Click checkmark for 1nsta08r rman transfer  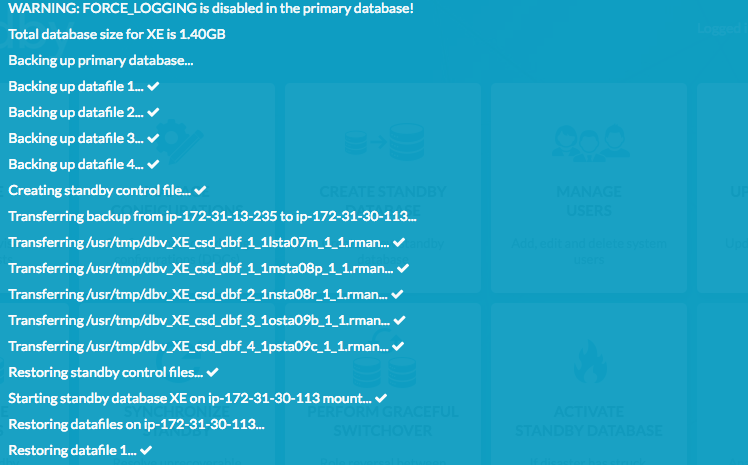point(397,294)
